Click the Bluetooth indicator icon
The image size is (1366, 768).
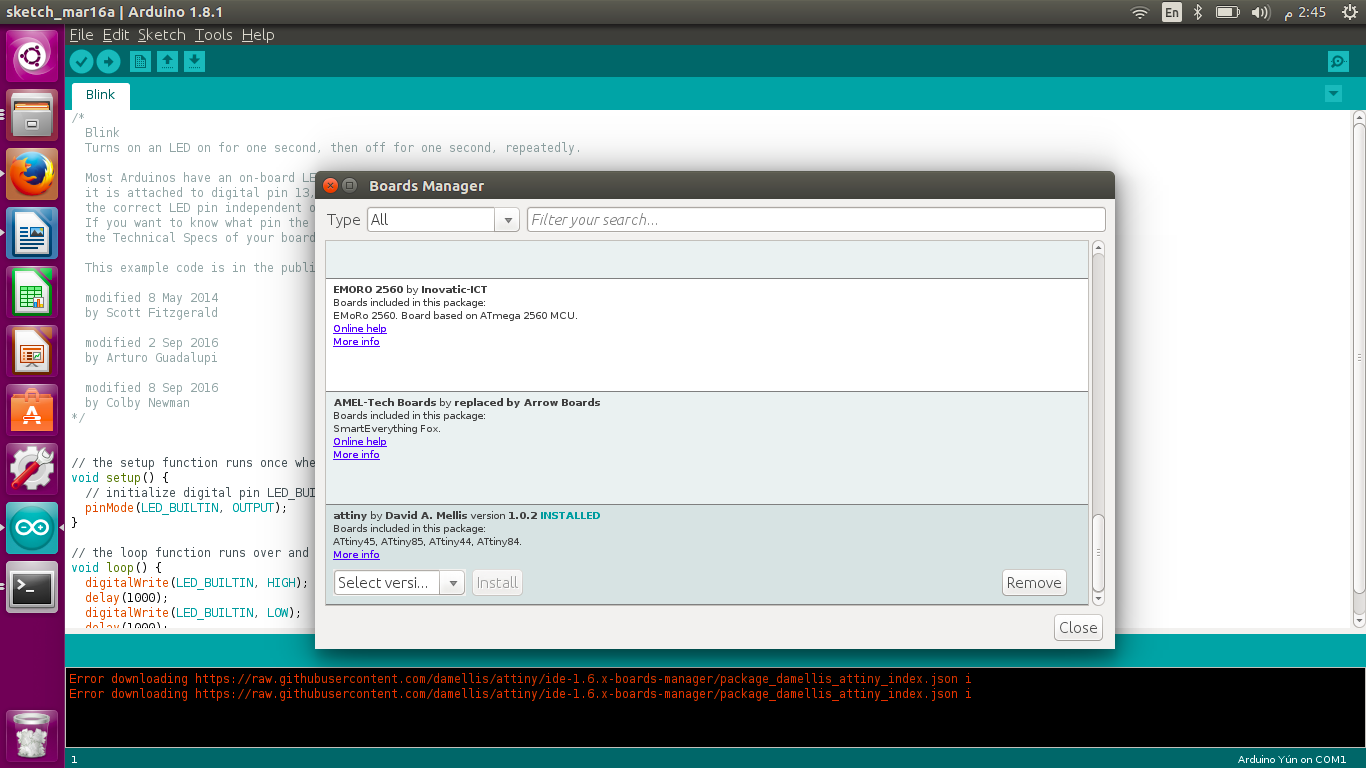point(1198,12)
